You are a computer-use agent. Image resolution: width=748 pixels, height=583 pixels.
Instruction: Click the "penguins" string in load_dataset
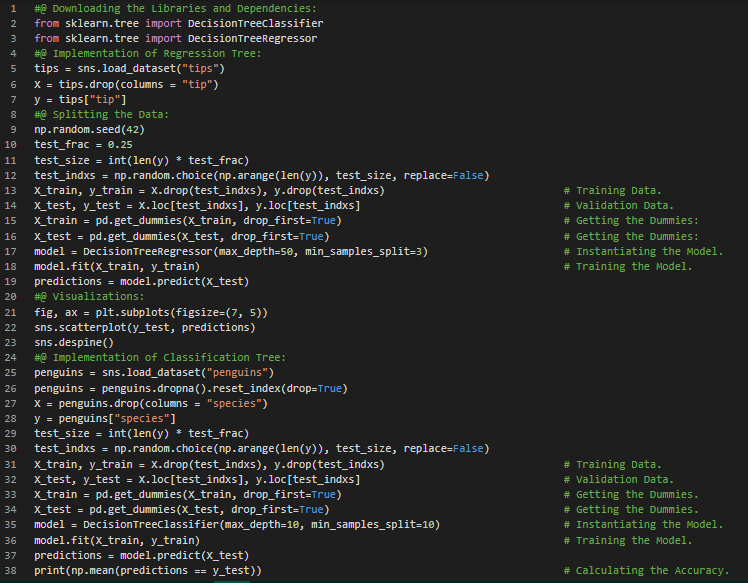[x=232, y=373]
